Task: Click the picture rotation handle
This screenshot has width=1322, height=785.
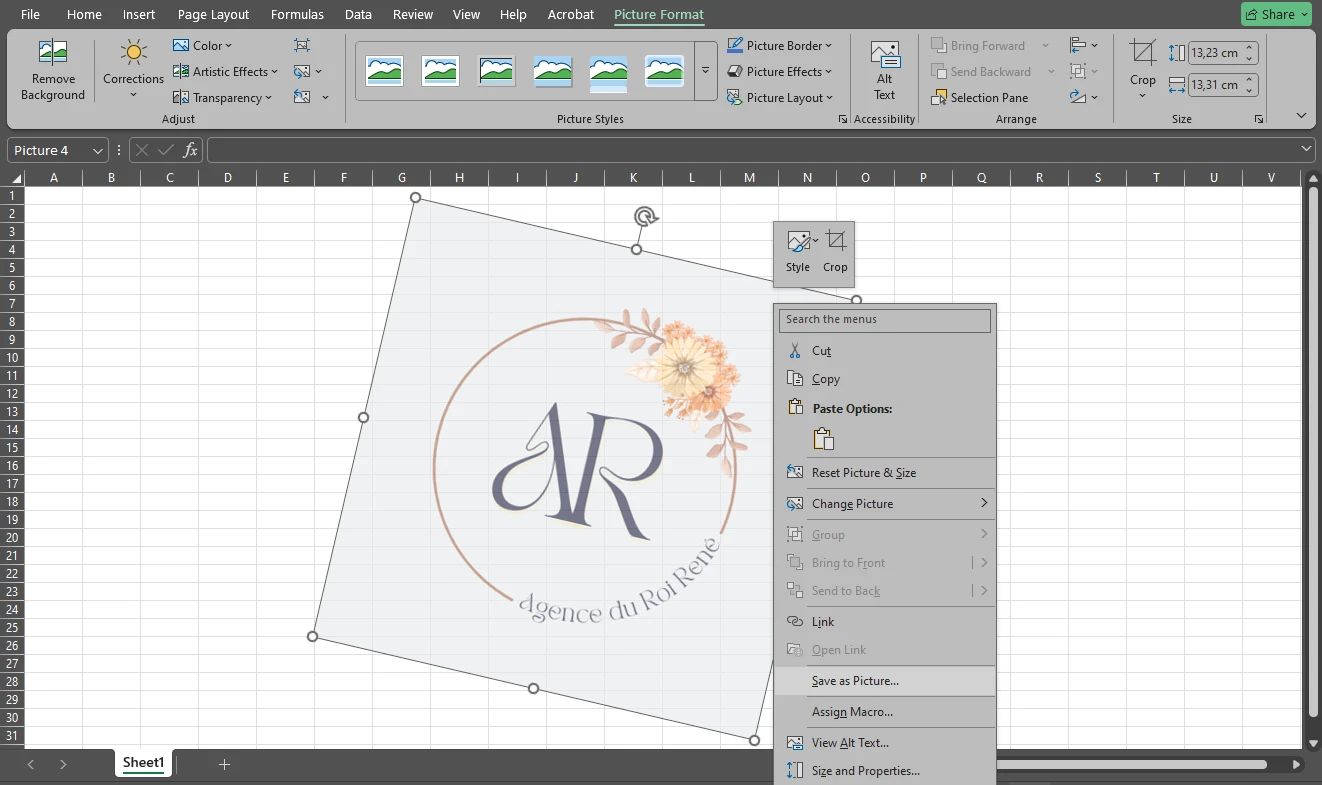Action: 647,216
